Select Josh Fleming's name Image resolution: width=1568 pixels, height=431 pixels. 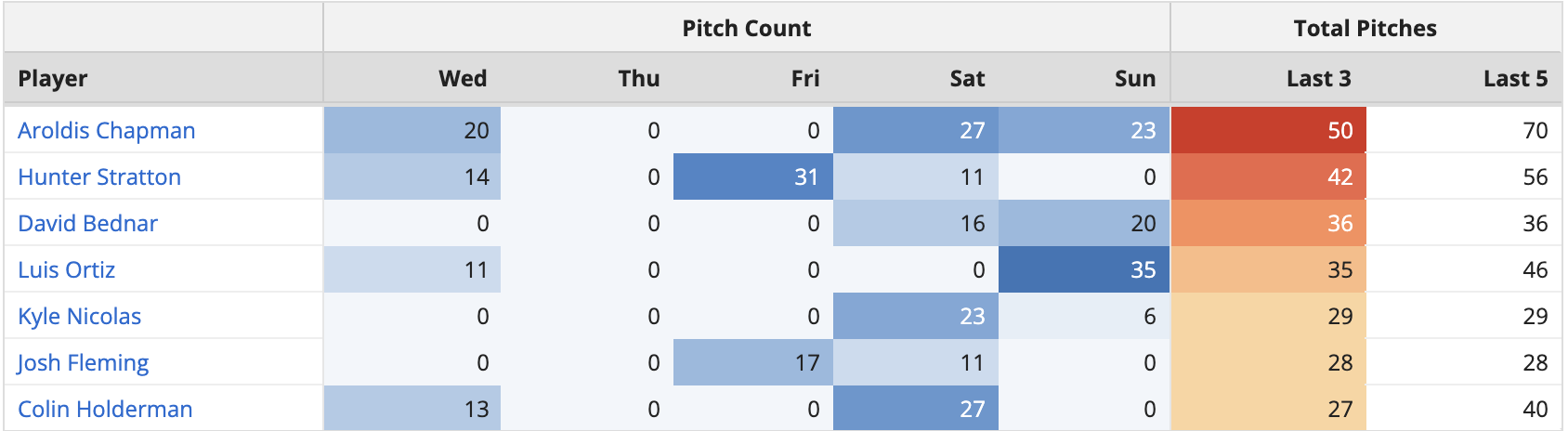pyautogui.click(x=83, y=362)
